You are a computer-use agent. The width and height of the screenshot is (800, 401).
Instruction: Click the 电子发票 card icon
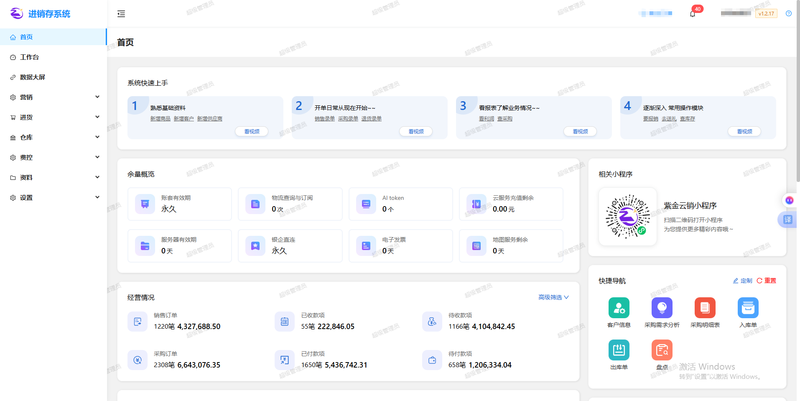click(366, 246)
